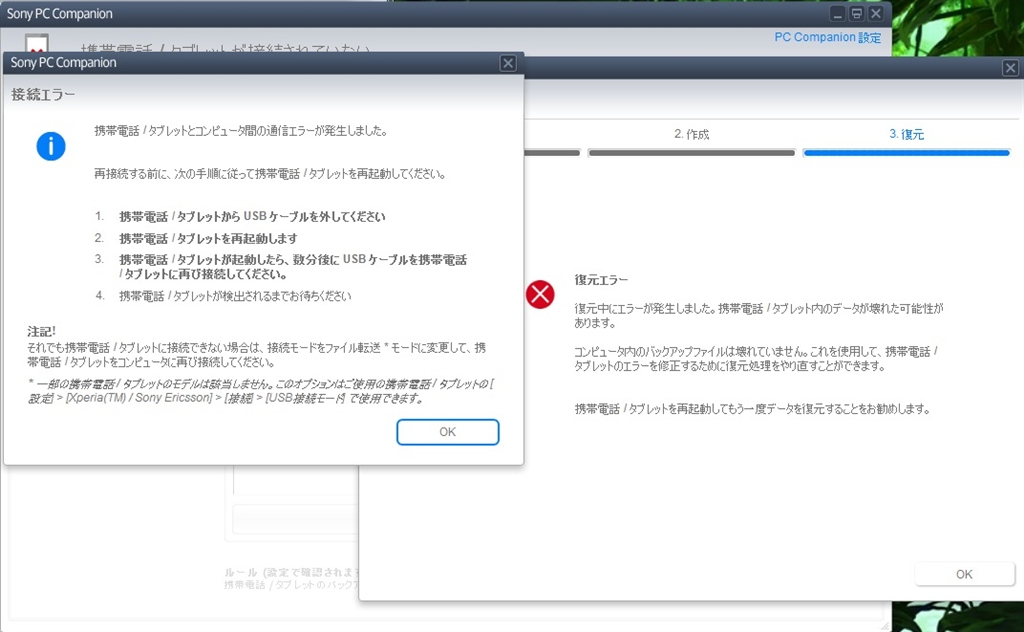Viewport: 1024px width, 632px height.
Task: Select the 2. 作成 step tab
Action: pyautogui.click(x=692, y=134)
